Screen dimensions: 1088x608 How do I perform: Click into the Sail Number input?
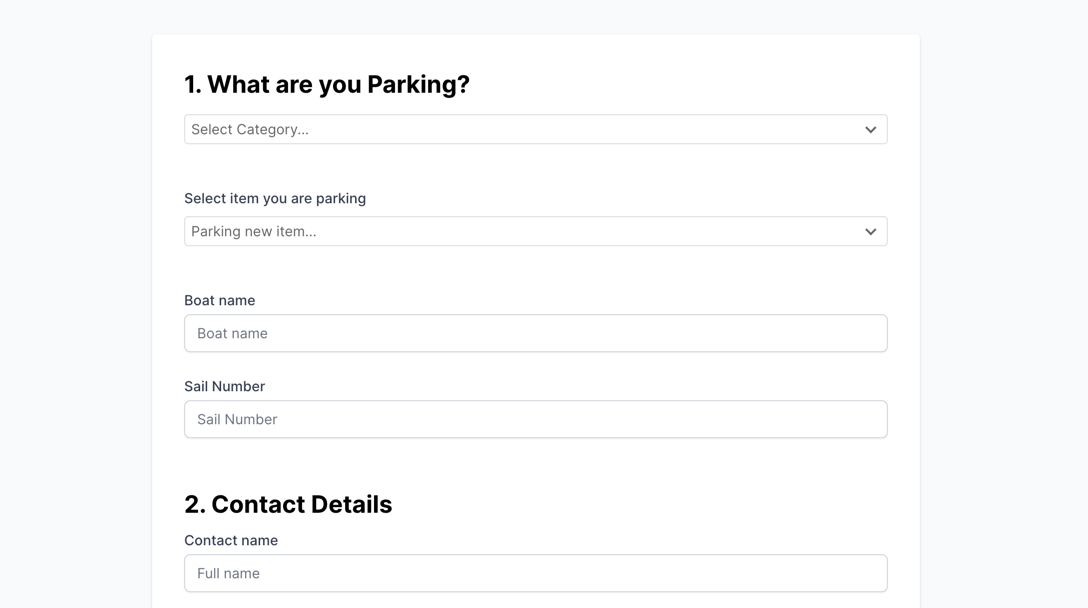[535, 419]
